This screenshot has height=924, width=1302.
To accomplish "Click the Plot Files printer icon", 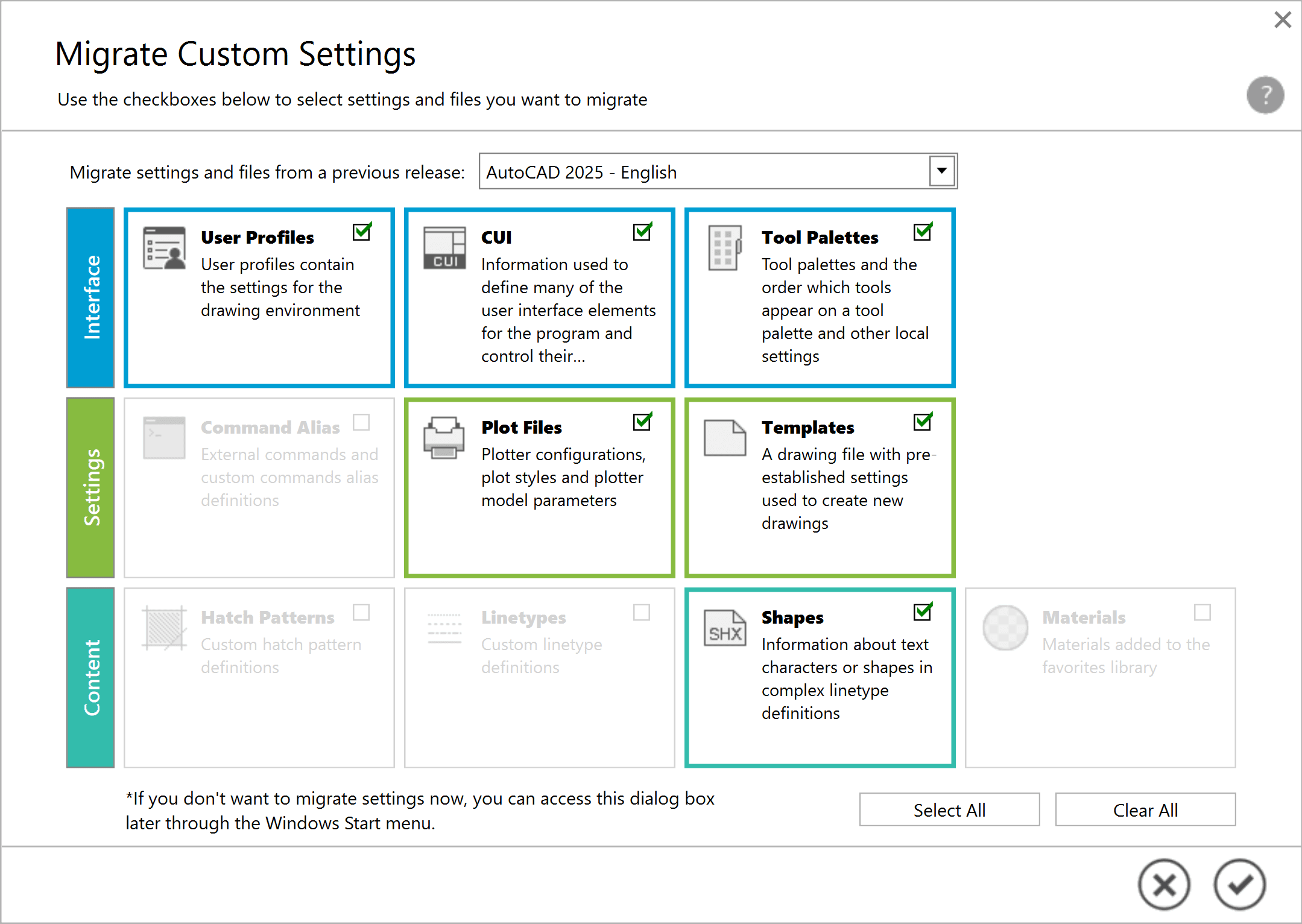I will [x=444, y=438].
